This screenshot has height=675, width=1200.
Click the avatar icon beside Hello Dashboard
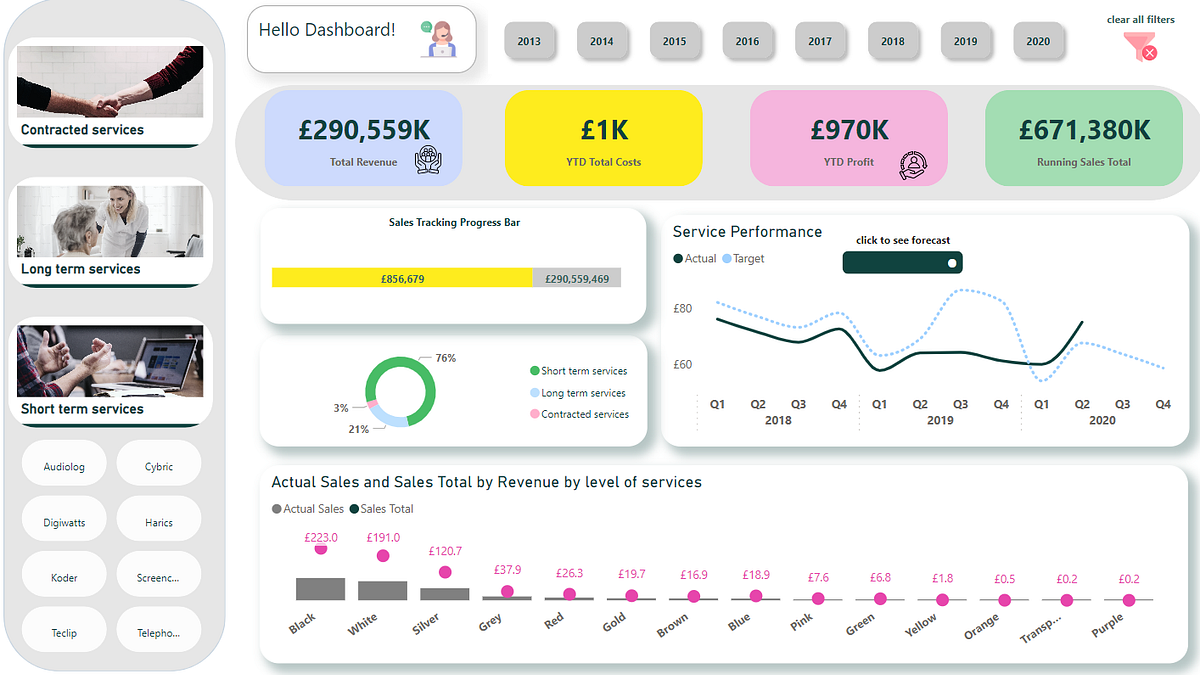(x=440, y=40)
